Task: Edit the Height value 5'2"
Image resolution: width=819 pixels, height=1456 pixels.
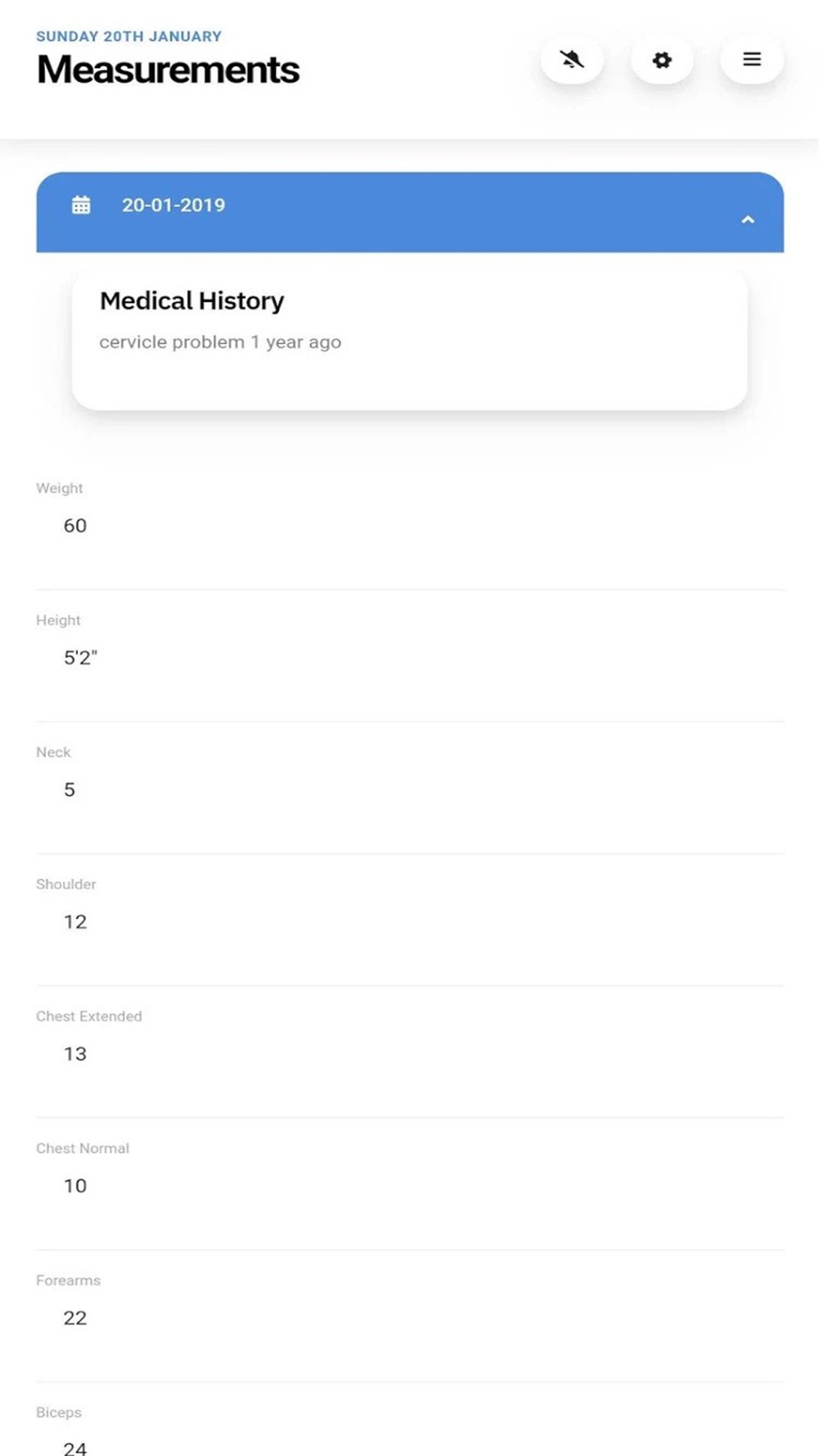Action: [80, 658]
